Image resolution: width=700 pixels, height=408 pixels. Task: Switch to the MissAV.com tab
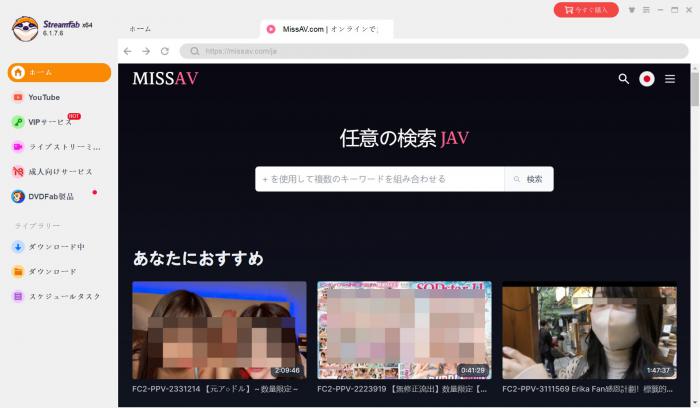pyautogui.click(x=327, y=29)
